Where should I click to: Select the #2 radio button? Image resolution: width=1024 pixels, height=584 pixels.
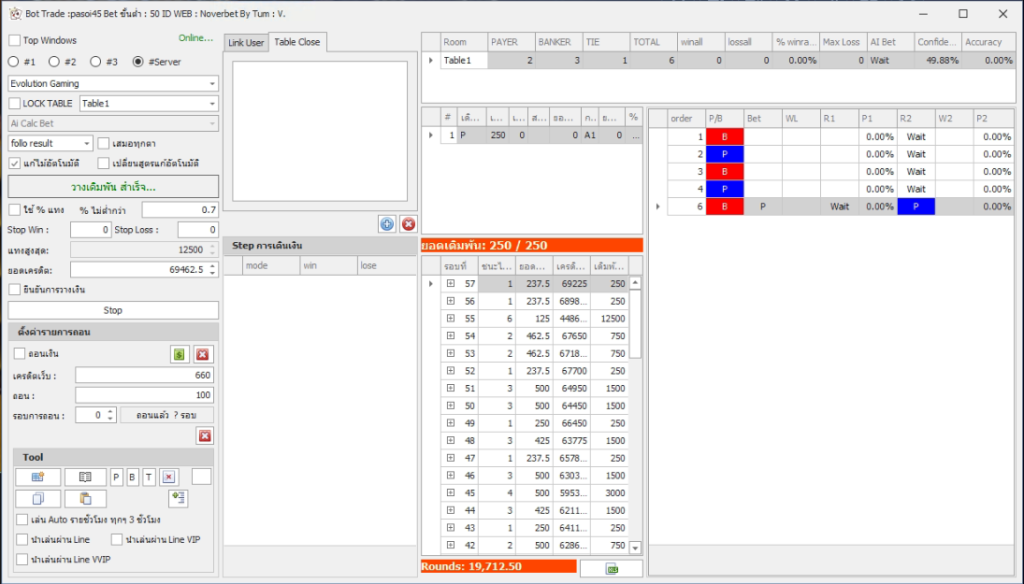[x=54, y=62]
